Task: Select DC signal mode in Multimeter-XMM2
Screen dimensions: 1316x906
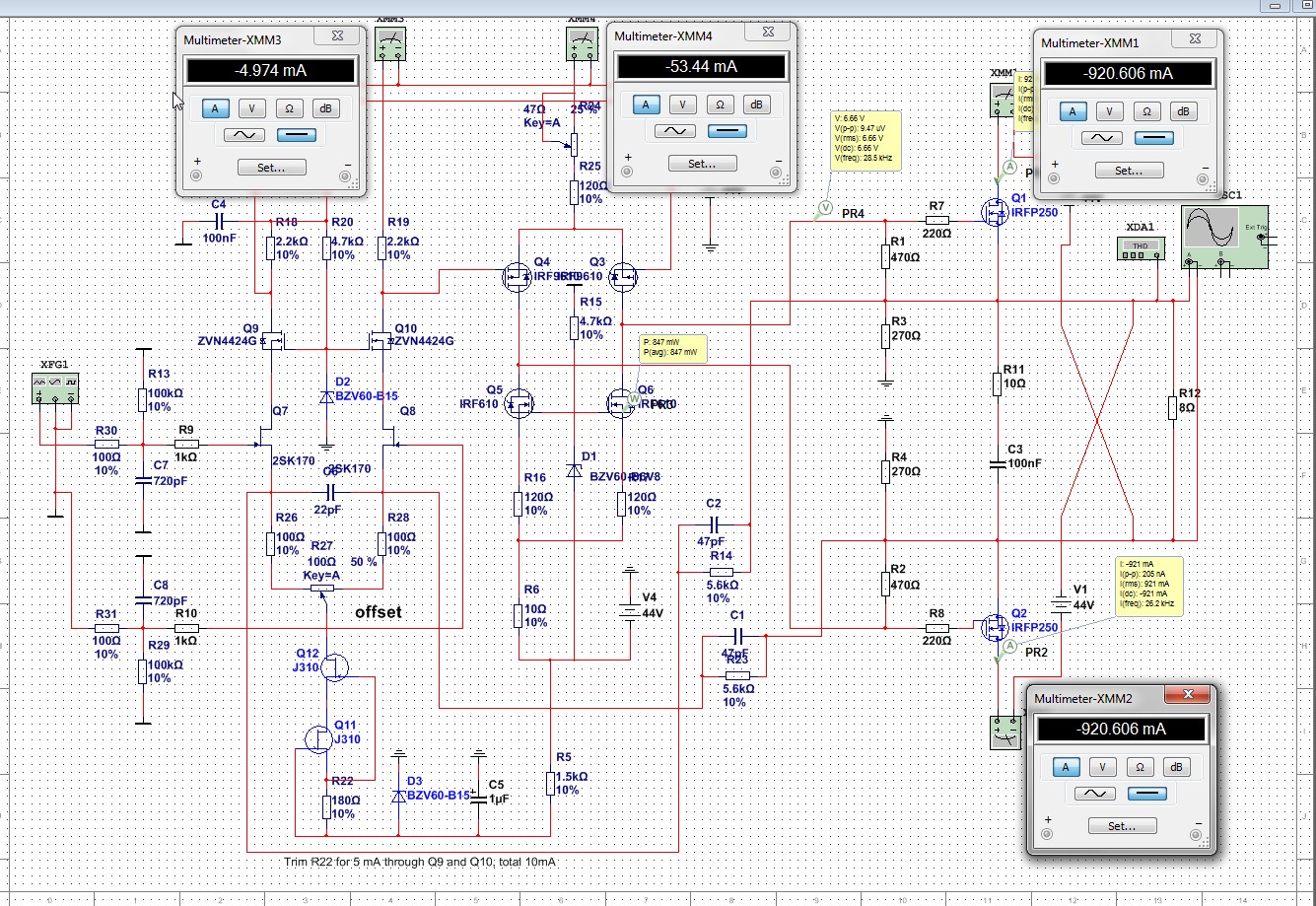Action: [1147, 794]
